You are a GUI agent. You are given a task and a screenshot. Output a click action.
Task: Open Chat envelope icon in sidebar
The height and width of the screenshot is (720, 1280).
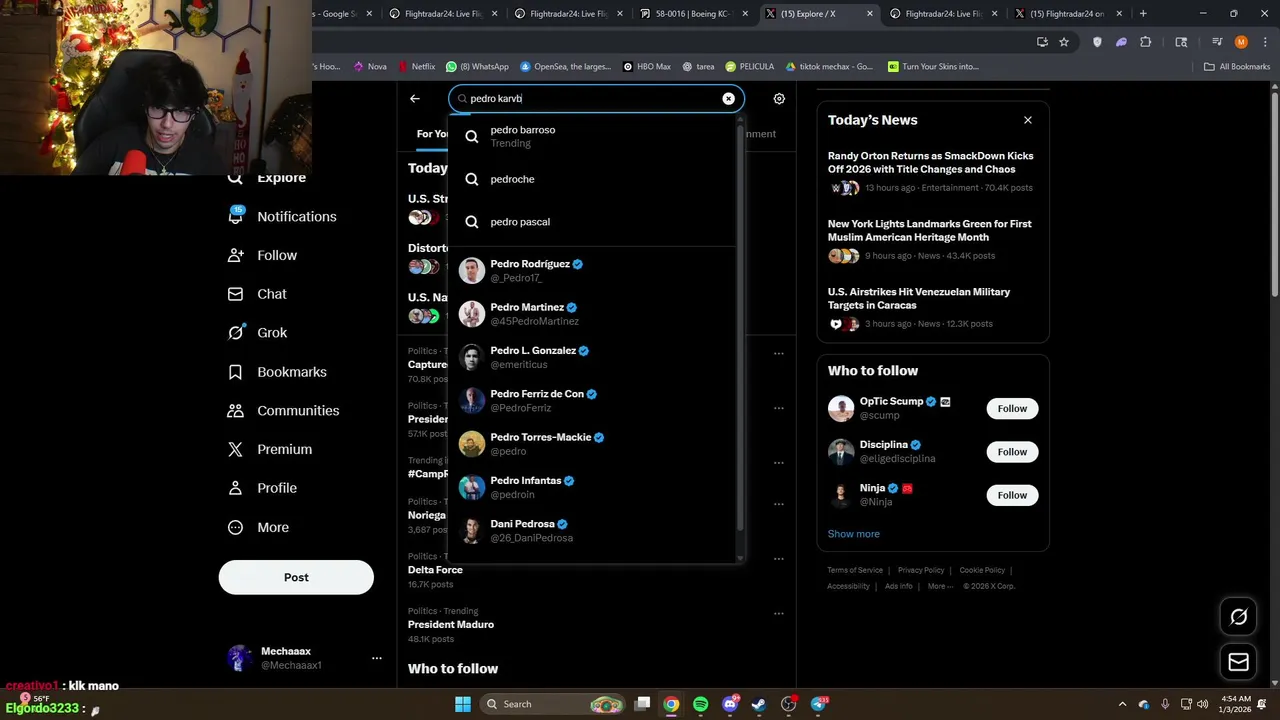tap(235, 294)
